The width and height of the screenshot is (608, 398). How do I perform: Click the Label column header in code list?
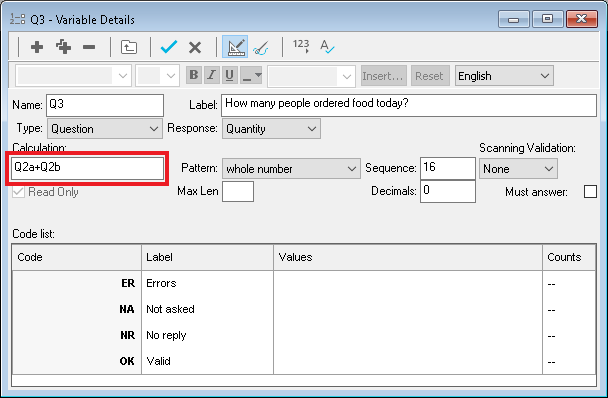[x=207, y=257]
